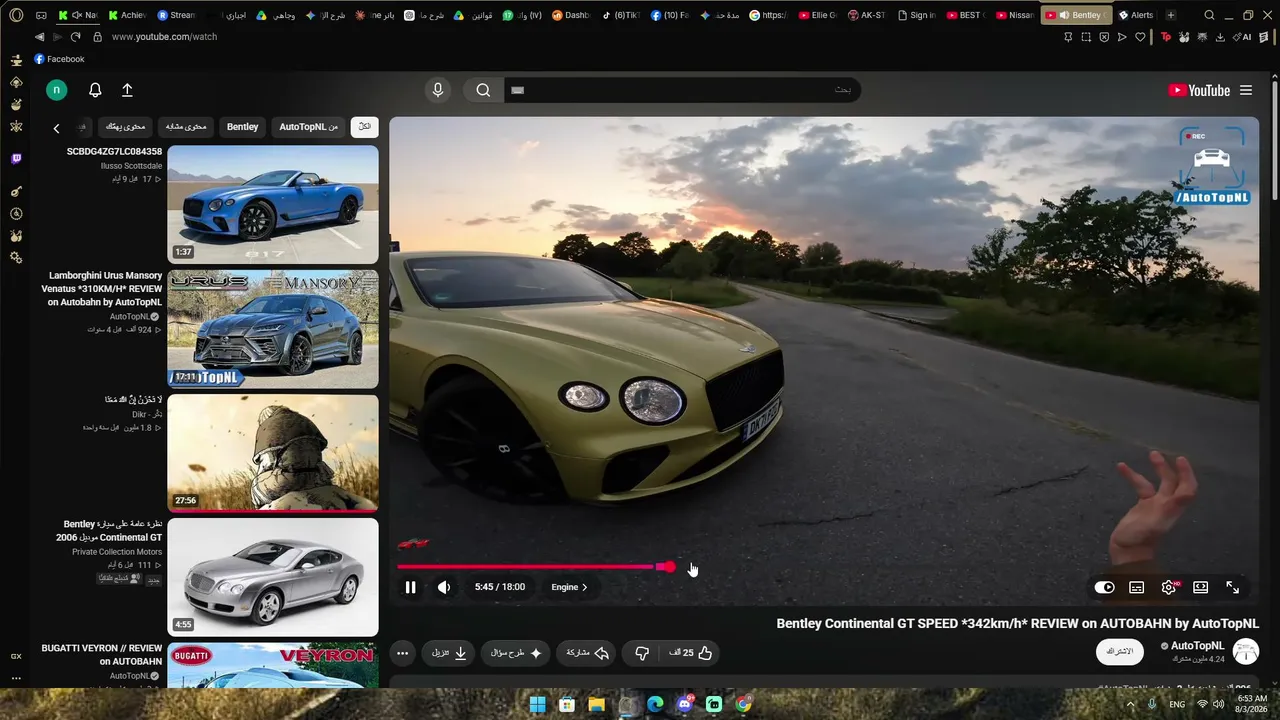Open a new browser tab with plus

[x=1171, y=15]
